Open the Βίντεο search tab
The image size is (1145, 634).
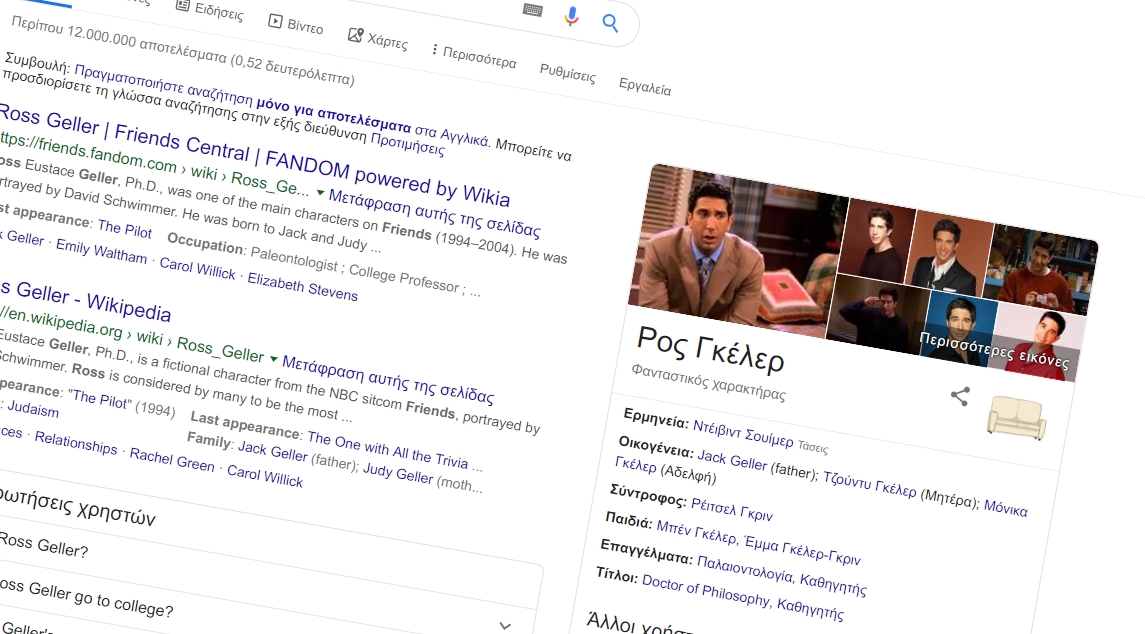point(295,24)
